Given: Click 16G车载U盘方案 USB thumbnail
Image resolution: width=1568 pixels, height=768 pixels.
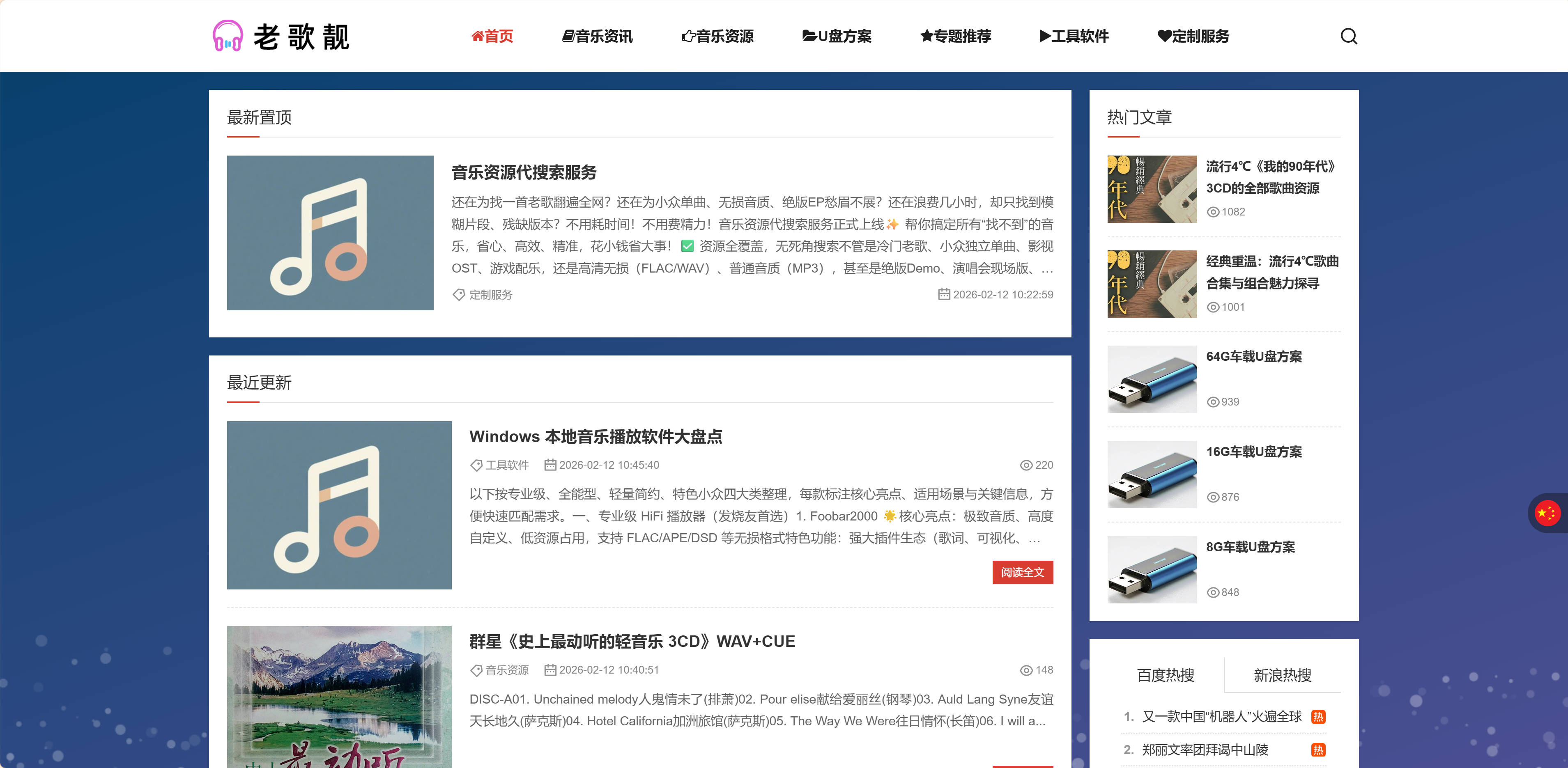Looking at the screenshot, I should (1152, 475).
